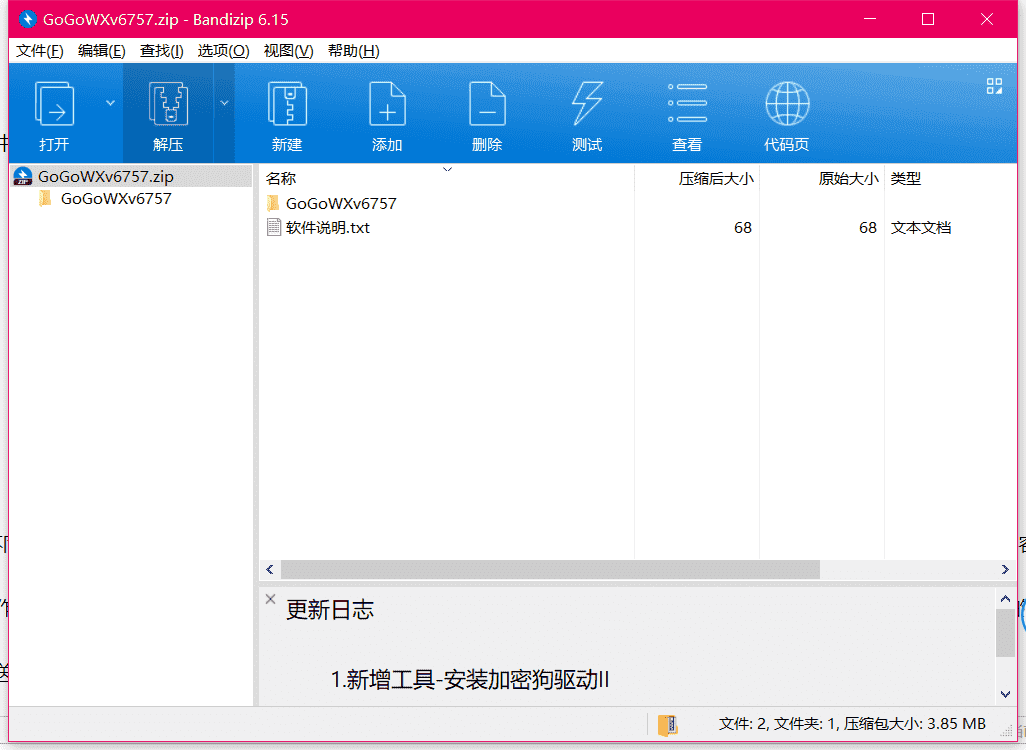Viewport: 1026px width, 750px height.
Task: Select GoGoWXv6757 folder in file list
Action: tap(341, 204)
